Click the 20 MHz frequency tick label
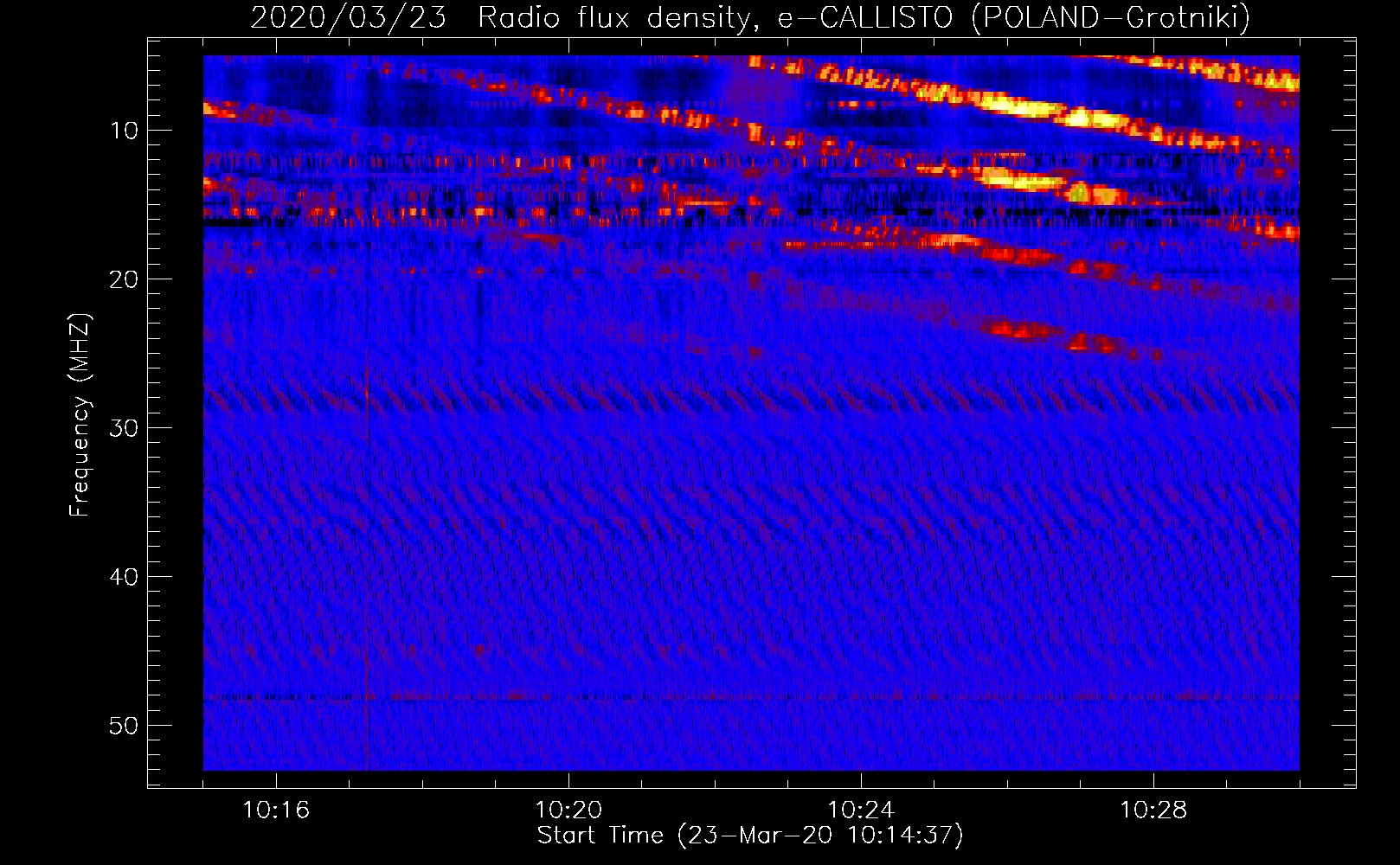This screenshot has width=1400, height=865. 125,279
